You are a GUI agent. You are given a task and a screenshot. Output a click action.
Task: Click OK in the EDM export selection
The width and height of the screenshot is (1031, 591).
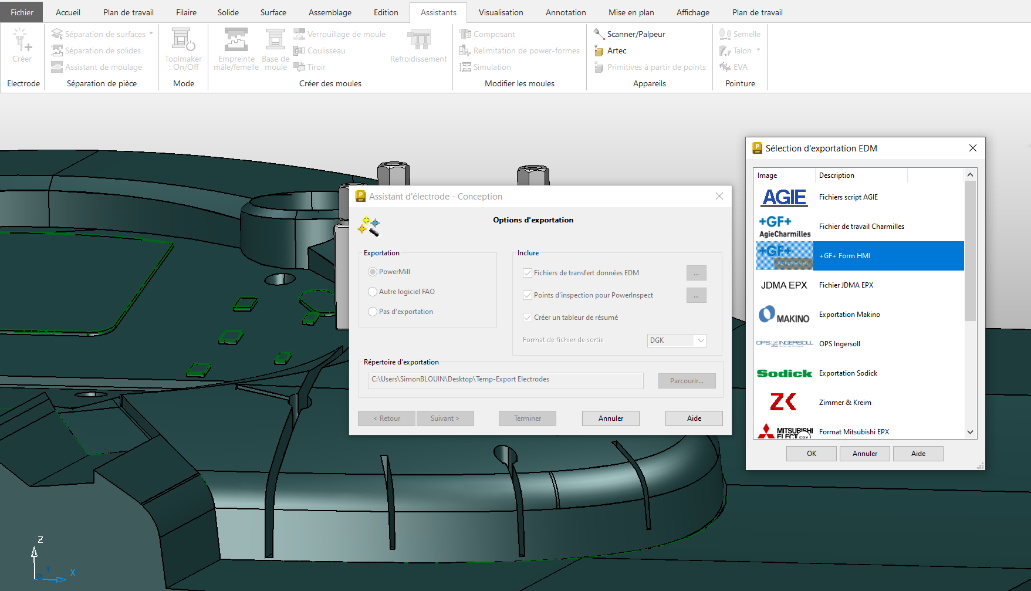click(811, 453)
